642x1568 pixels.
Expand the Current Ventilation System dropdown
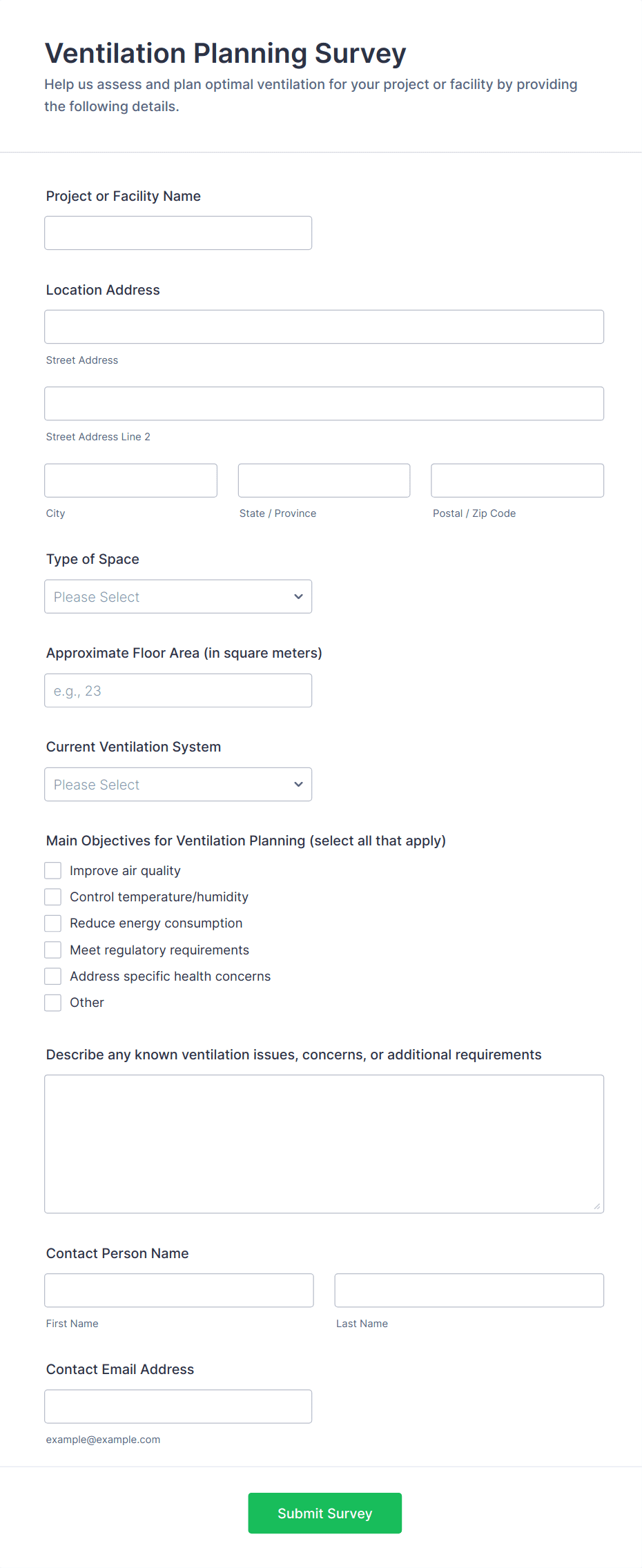(x=178, y=785)
